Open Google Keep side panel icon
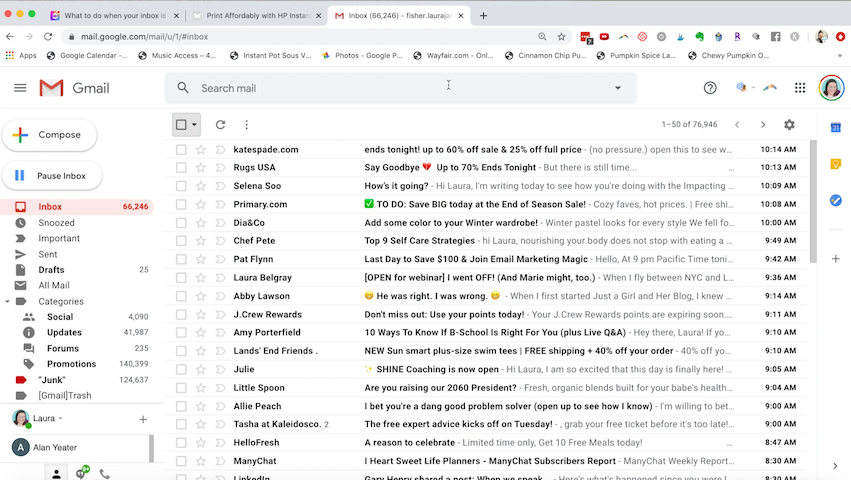Screen dimensions: 851x480 pyautogui.click(x=836, y=164)
